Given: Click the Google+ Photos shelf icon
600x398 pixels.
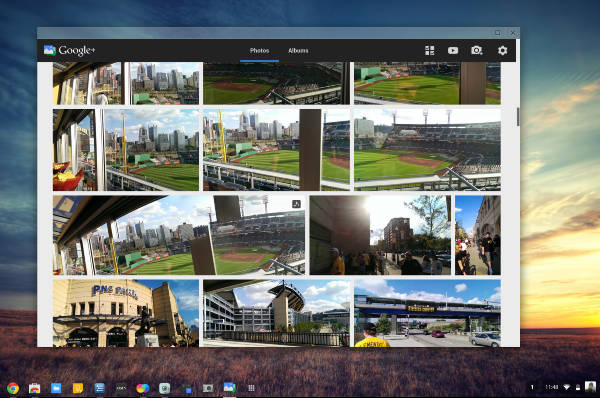Looking at the screenshot, I should 230,387.
